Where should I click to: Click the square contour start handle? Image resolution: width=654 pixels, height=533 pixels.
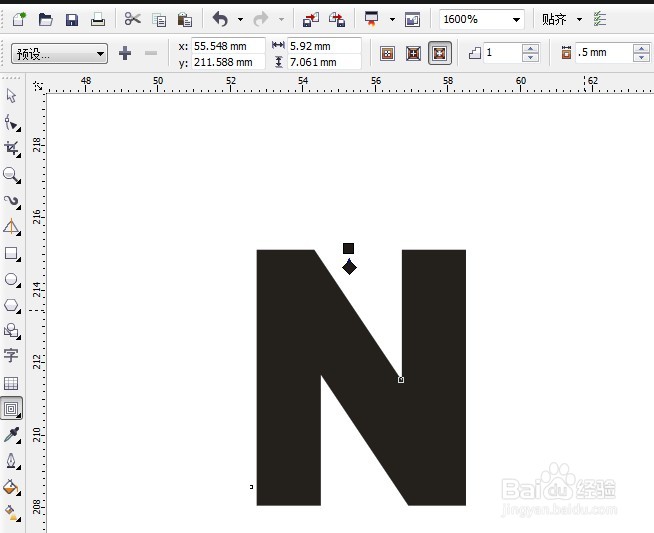tap(348, 249)
